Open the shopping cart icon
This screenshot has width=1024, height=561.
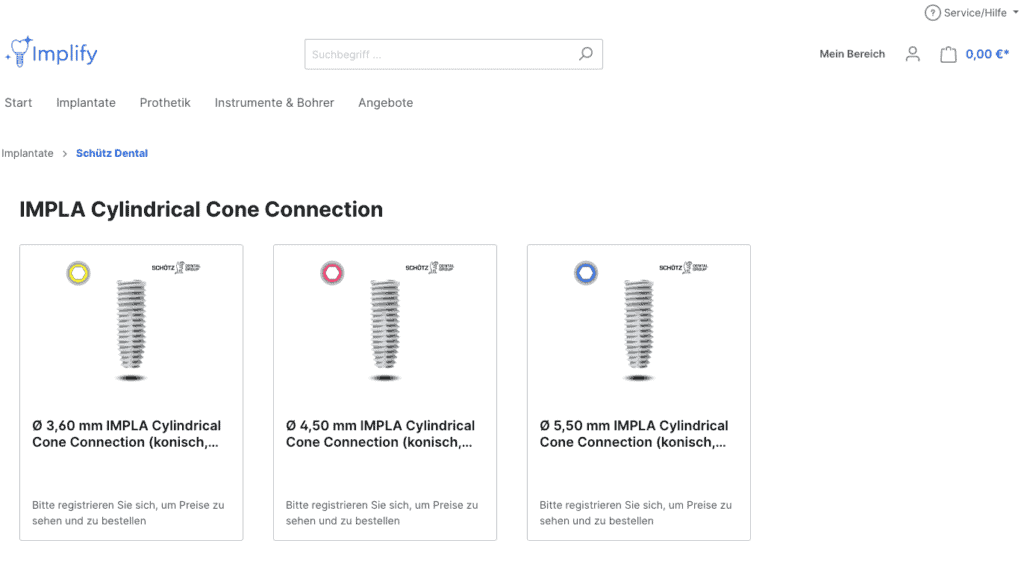(948, 54)
